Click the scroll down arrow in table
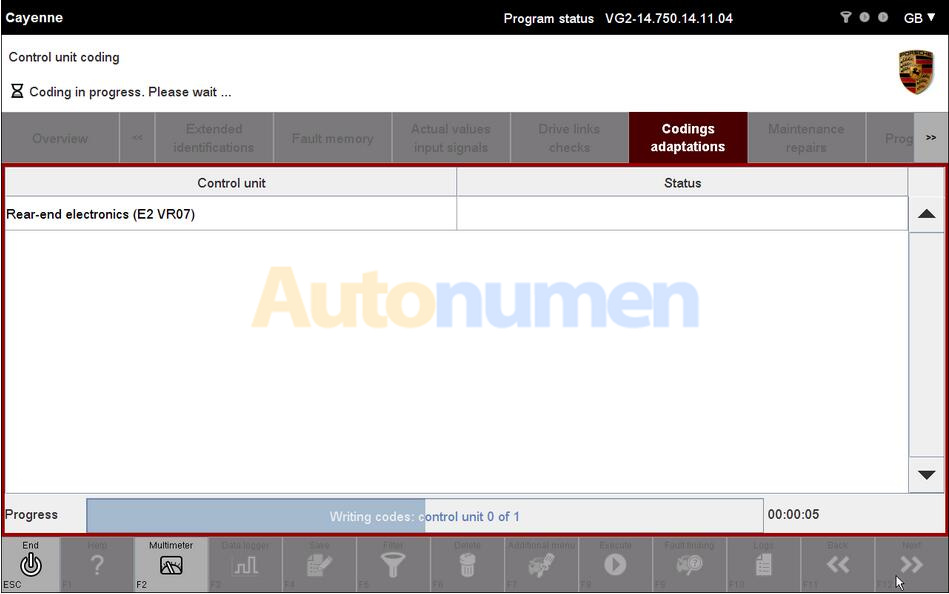949x594 pixels. [x=926, y=475]
